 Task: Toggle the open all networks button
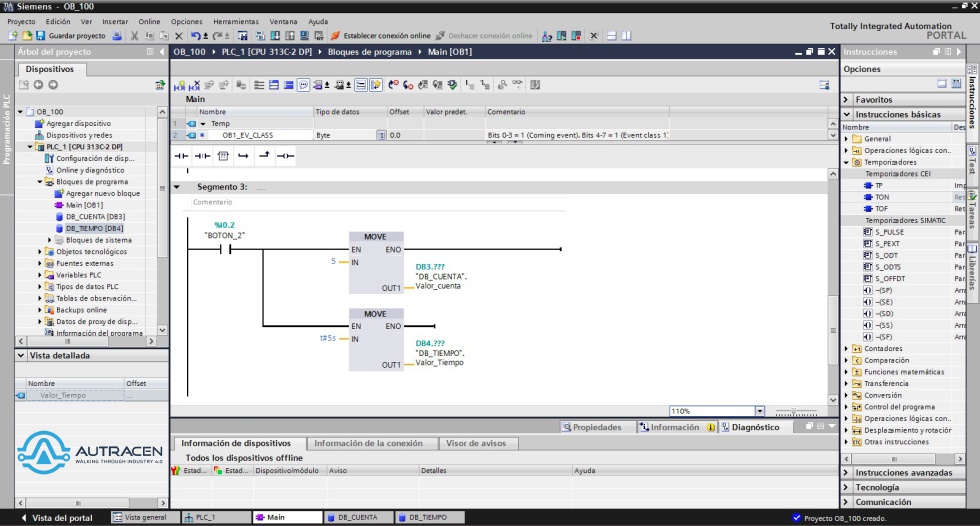coord(274,85)
